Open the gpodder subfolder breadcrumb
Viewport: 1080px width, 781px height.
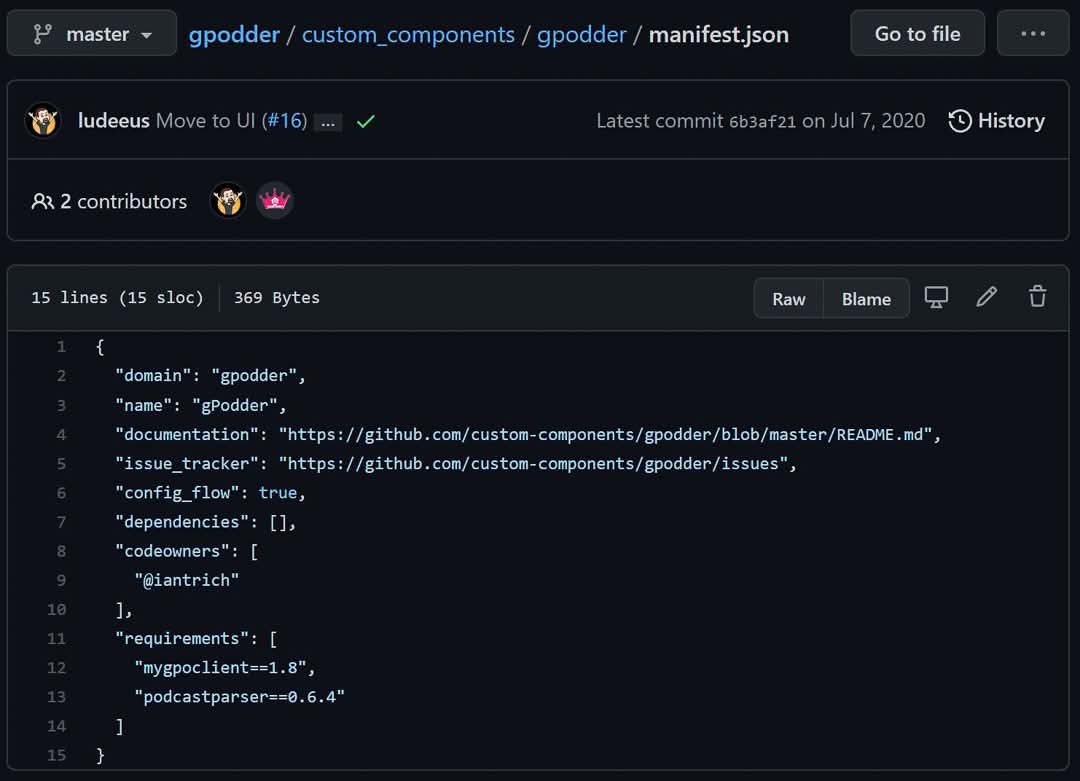pos(582,34)
